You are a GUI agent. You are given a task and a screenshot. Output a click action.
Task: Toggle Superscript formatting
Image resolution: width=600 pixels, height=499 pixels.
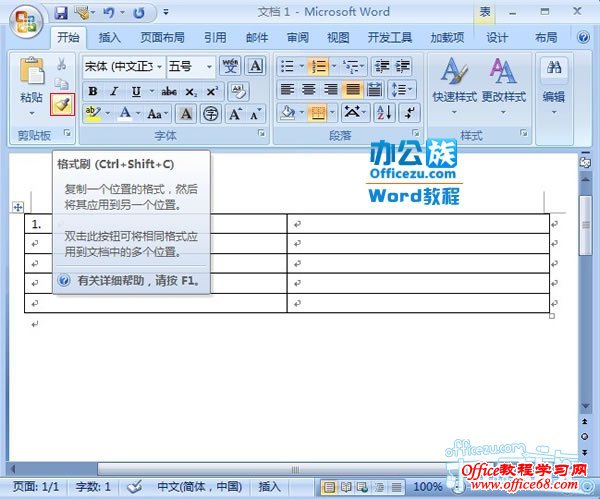coord(212,91)
